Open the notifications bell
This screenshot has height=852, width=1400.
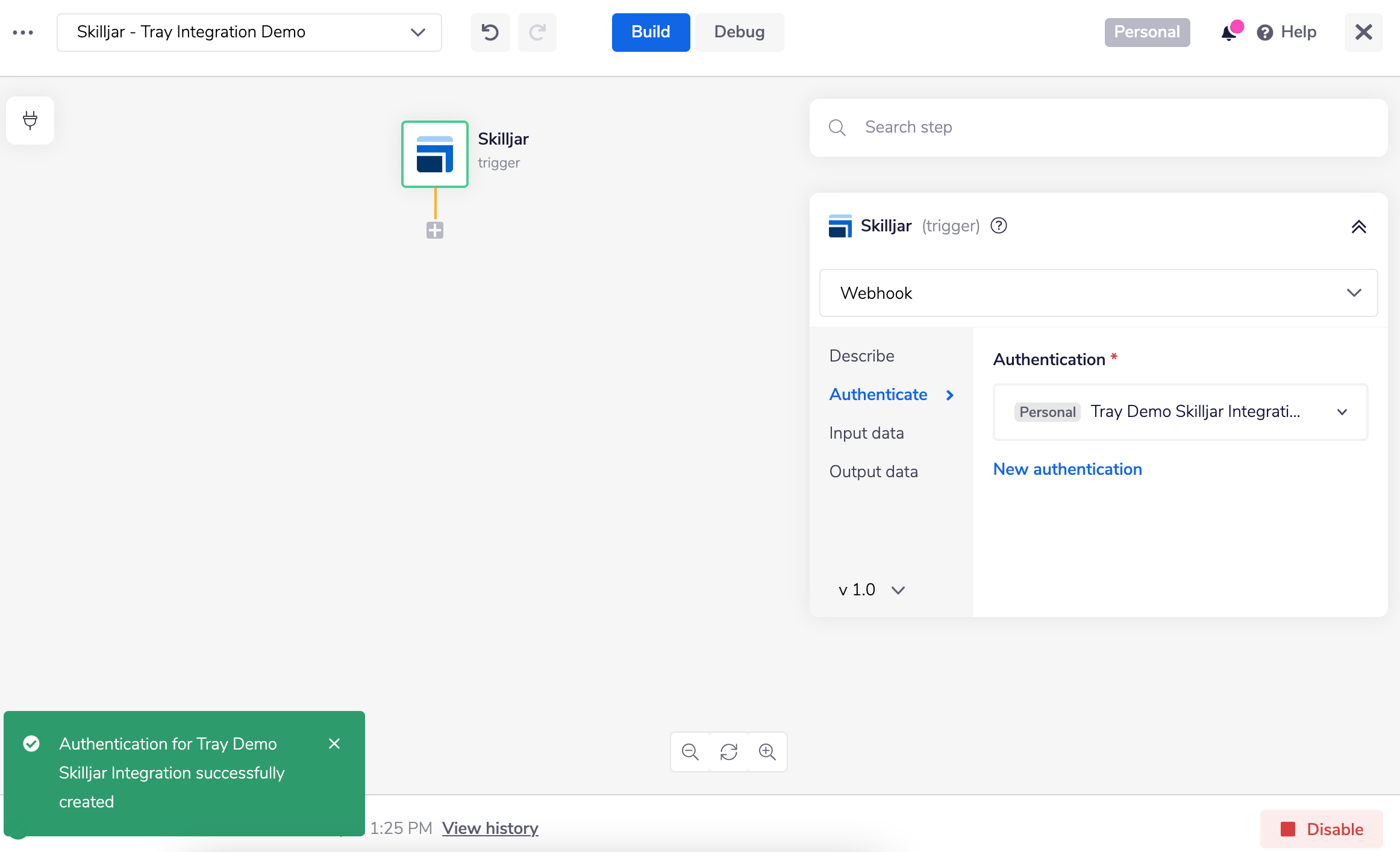(x=1229, y=33)
